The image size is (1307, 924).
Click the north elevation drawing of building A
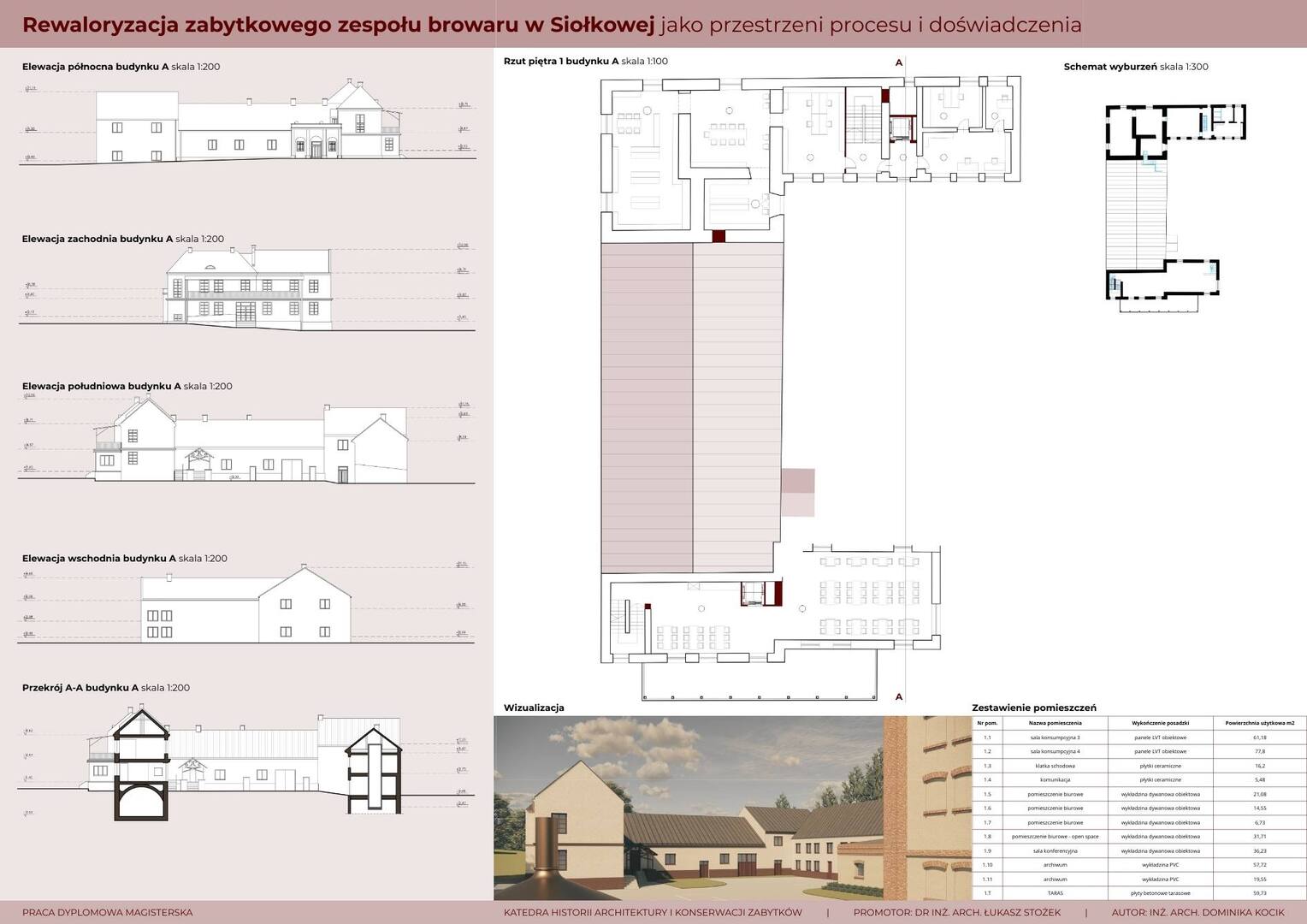[248, 124]
